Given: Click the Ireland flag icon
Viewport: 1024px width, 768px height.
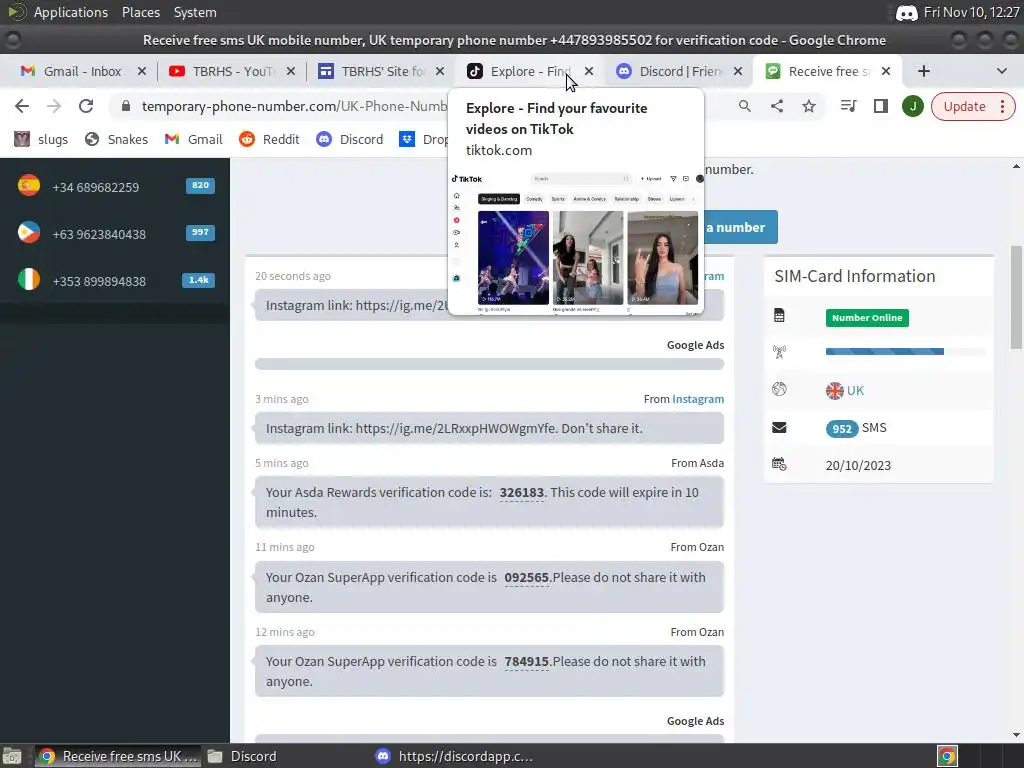Looking at the screenshot, I should pos(29,280).
